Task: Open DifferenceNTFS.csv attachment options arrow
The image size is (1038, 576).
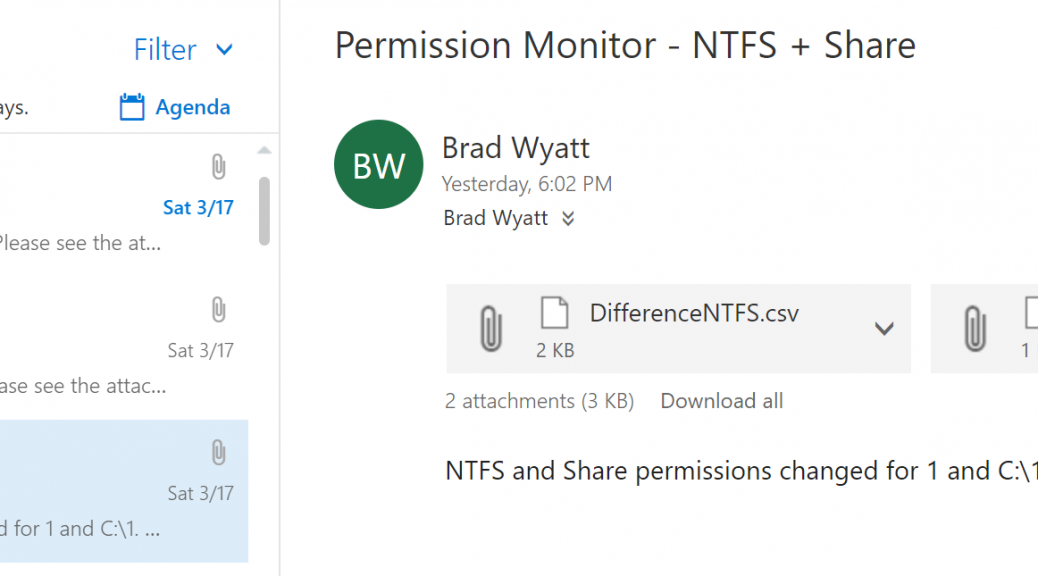Action: tap(884, 328)
